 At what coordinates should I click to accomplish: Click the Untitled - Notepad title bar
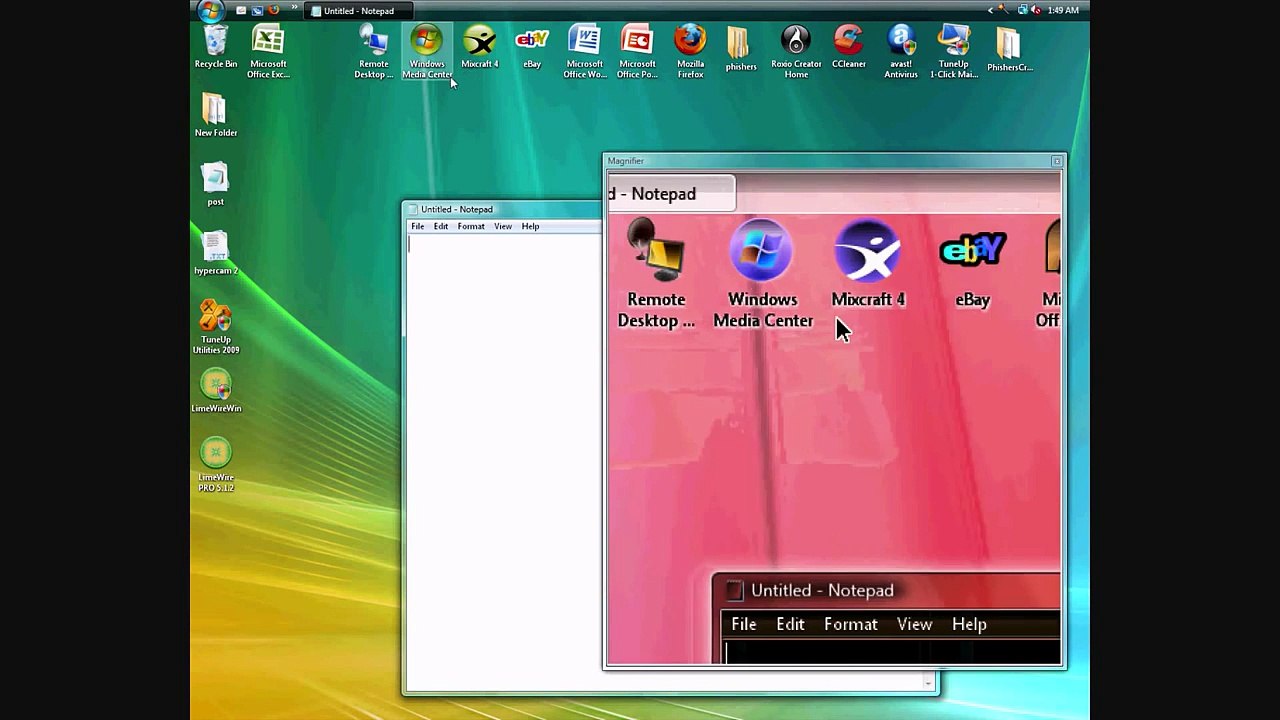[x=503, y=209]
